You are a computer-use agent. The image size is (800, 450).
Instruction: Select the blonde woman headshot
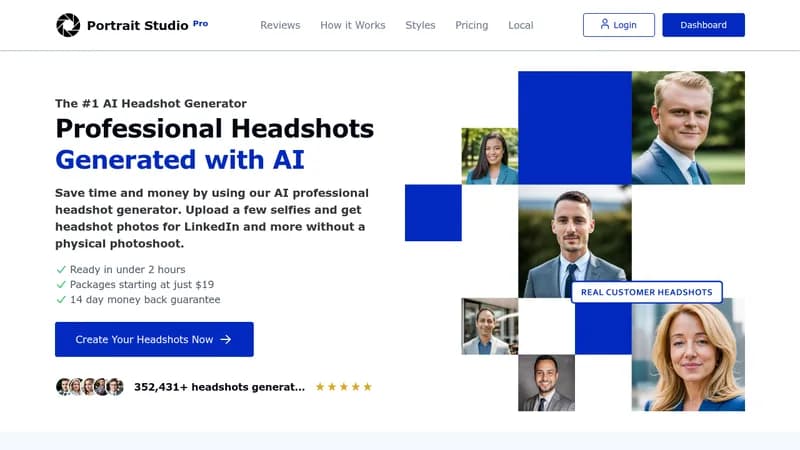pyautogui.click(x=688, y=355)
